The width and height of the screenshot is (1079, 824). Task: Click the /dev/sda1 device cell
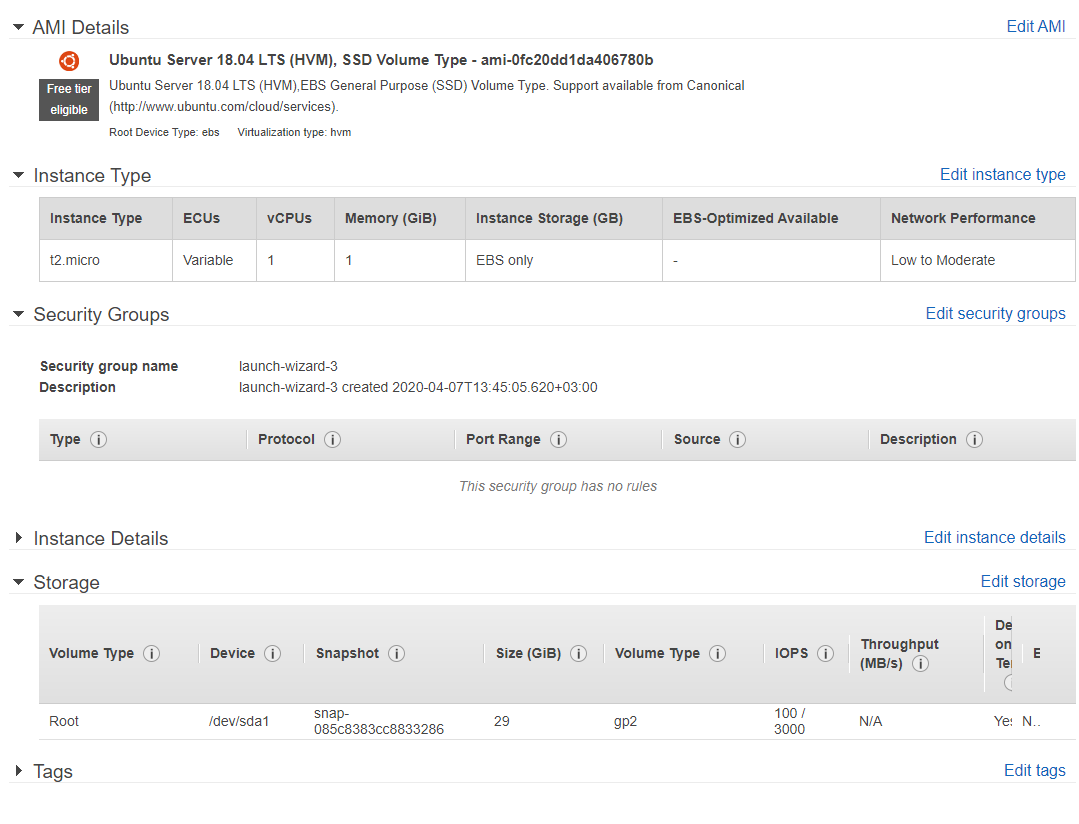point(239,721)
